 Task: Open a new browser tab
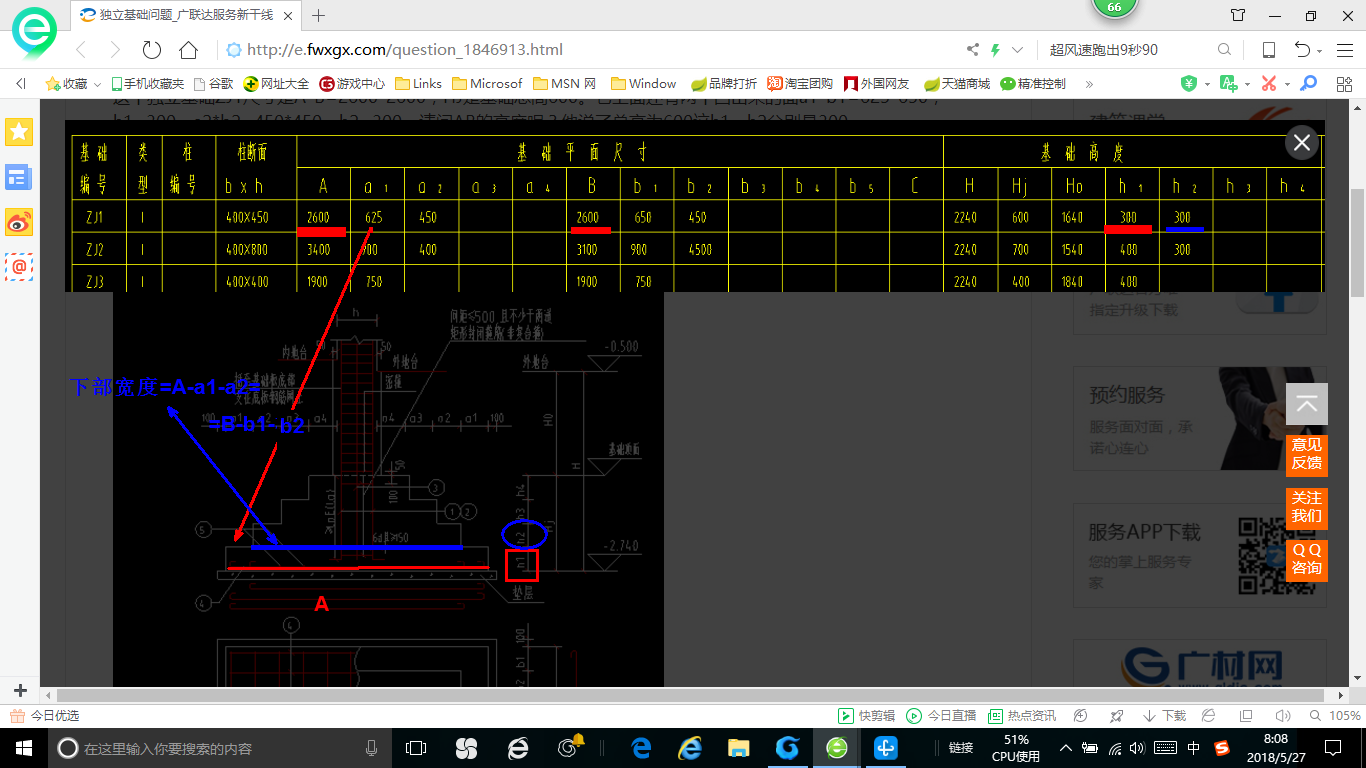pyautogui.click(x=319, y=15)
